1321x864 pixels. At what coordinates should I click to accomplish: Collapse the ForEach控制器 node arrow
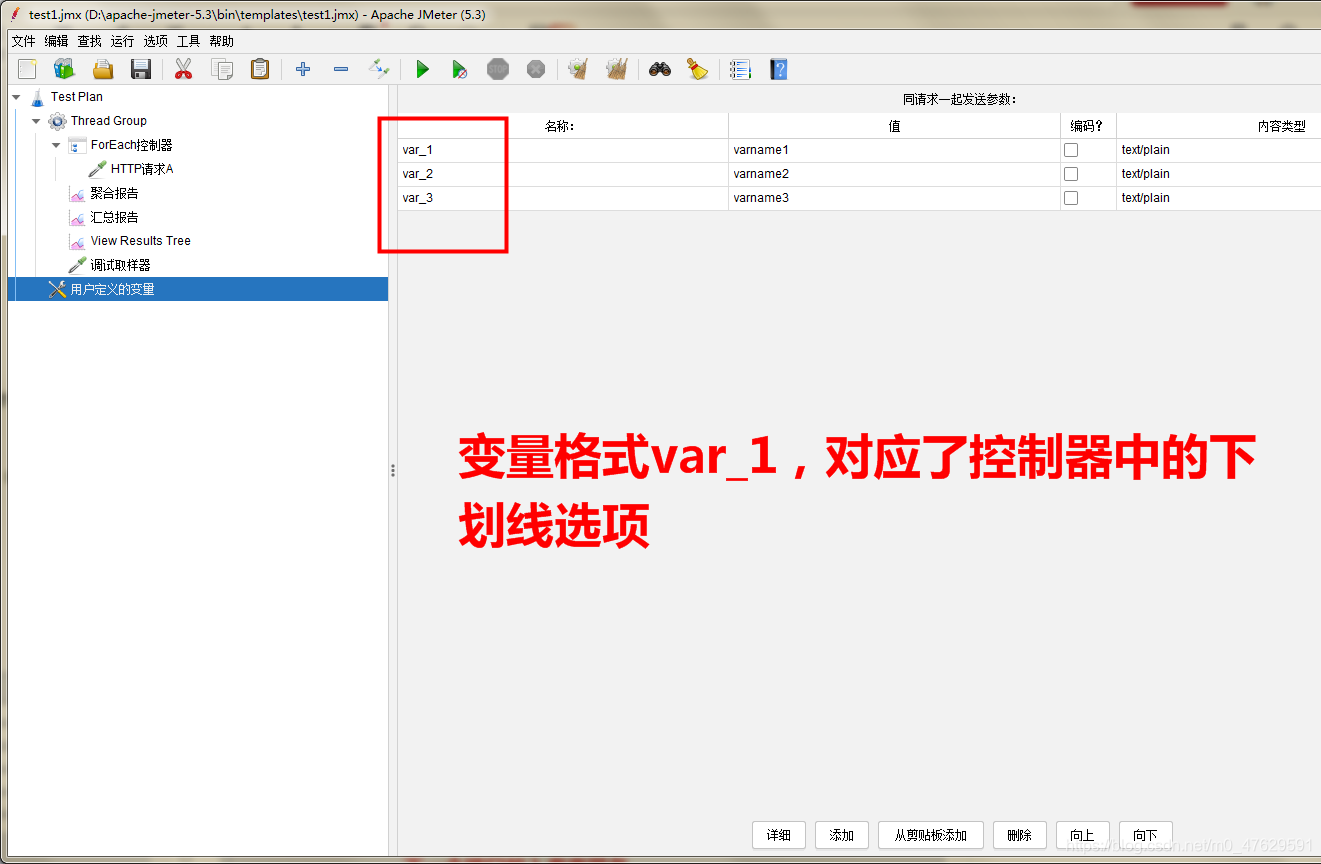pyautogui.click(x=56, y=145)
